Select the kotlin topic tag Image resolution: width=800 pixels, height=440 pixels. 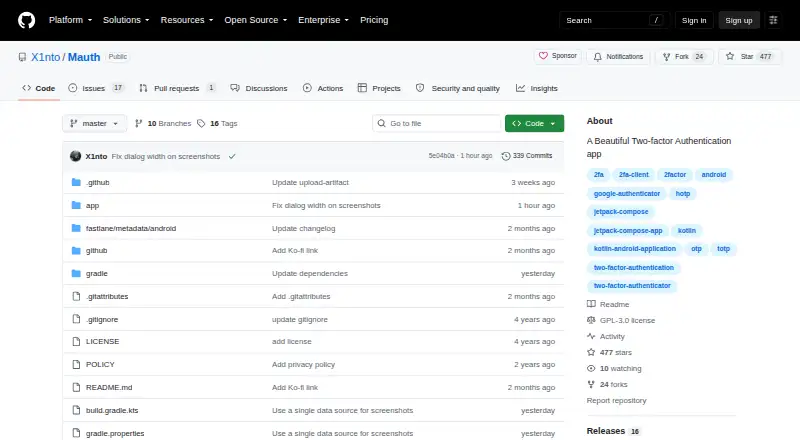tap(686, 231)
